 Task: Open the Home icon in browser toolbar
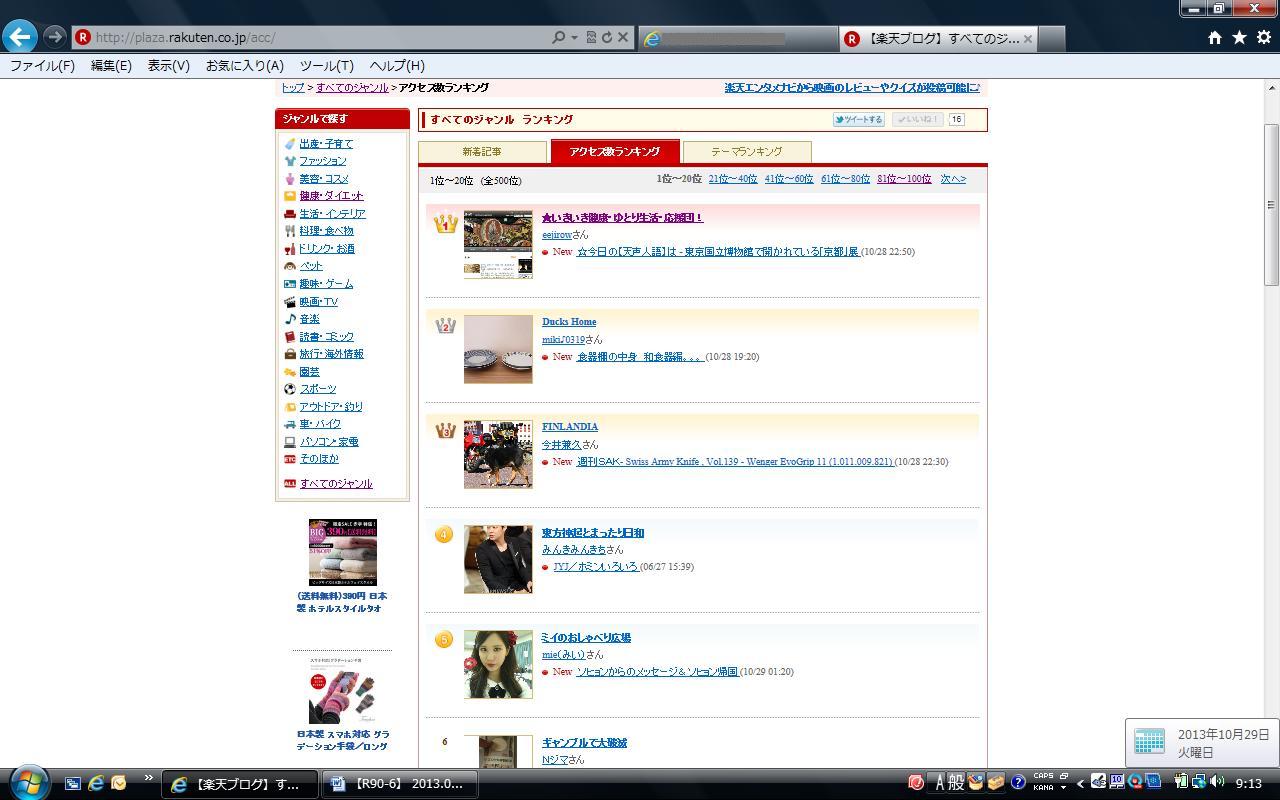click(x=1214, y=37)
